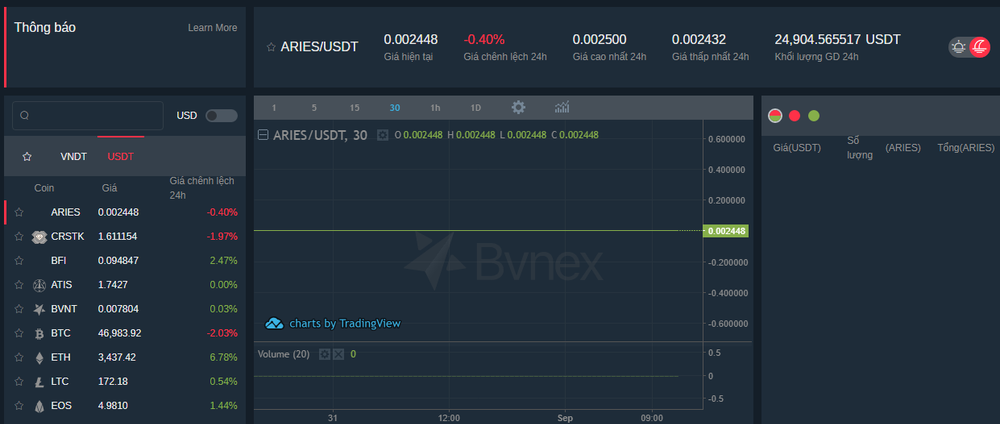Remove the Volume indicator
The width and height of the screenshot is (1000, 424).
click(x=338, y=354)
